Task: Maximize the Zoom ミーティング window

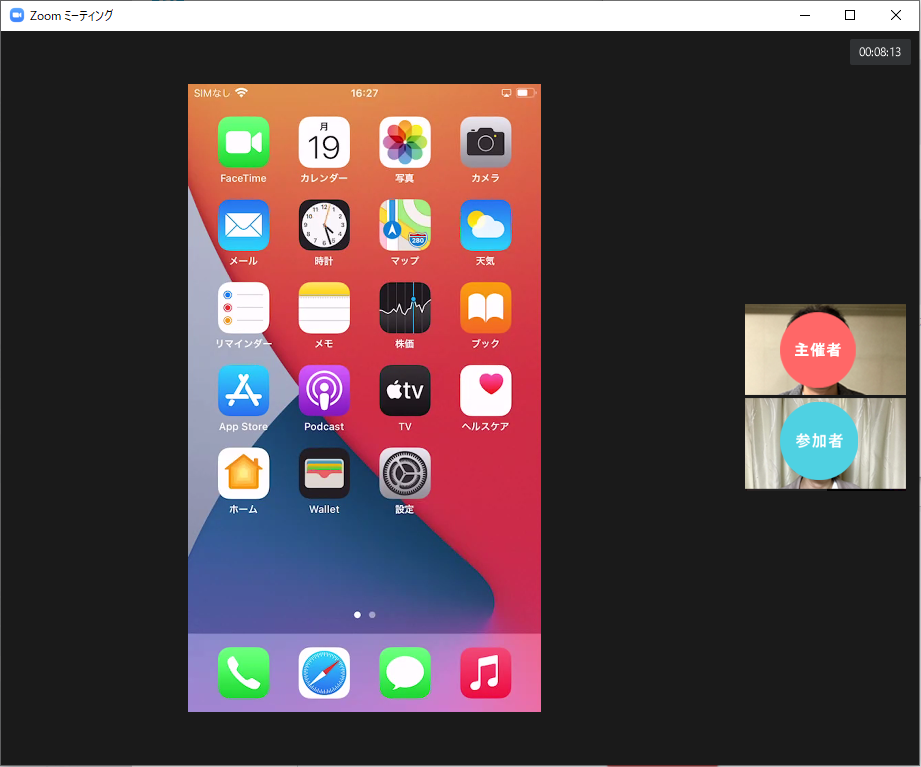Action: 850,15
